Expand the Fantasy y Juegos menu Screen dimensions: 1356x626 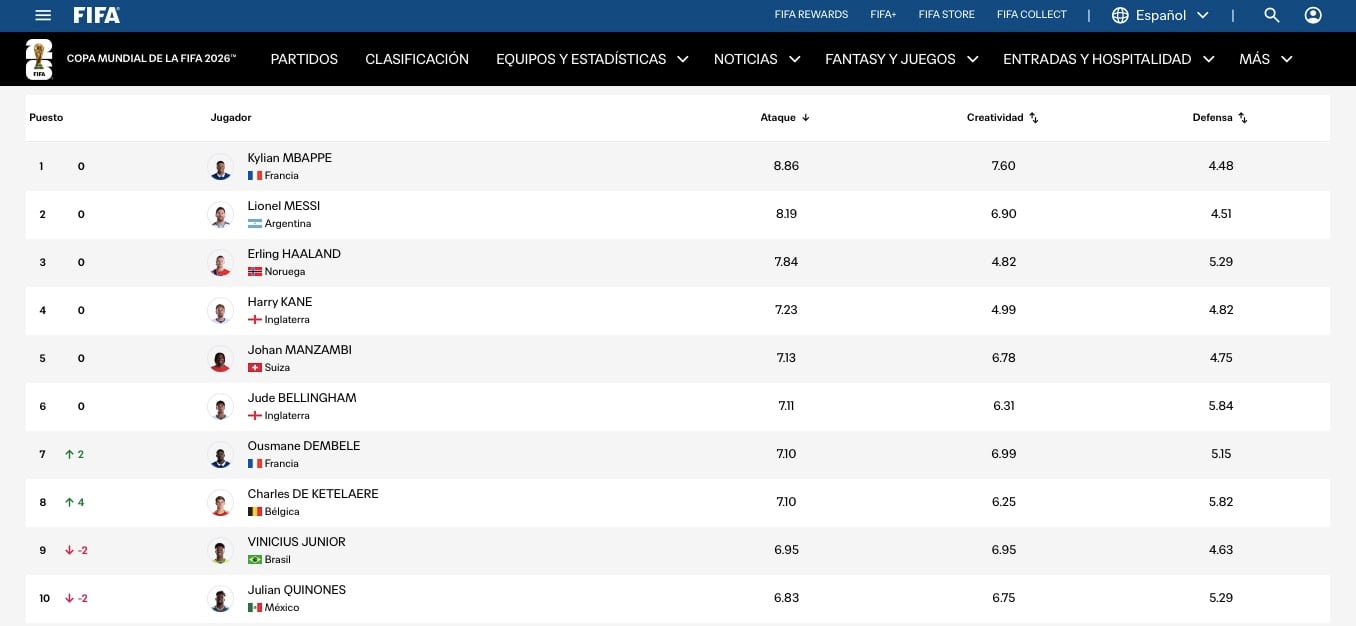pyautogui.click(x=902, y=59)
